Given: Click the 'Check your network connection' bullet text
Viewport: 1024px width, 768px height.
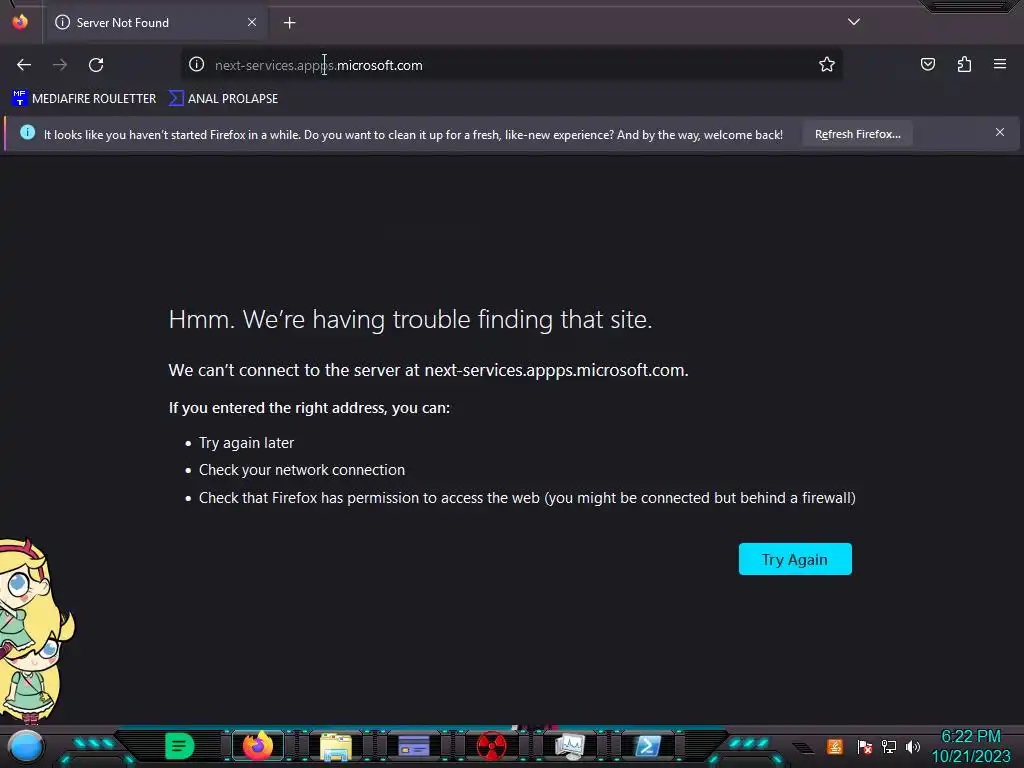Looking at the screenshot, I should (x=302, y=470).
